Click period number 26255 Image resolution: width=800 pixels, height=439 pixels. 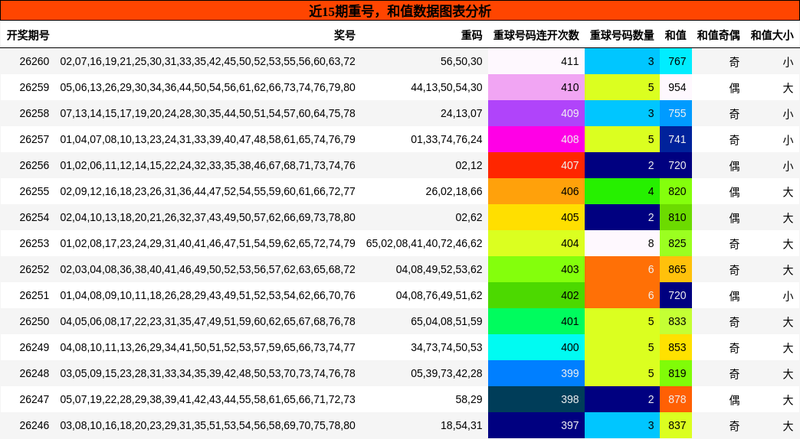[x=34, y=191]
